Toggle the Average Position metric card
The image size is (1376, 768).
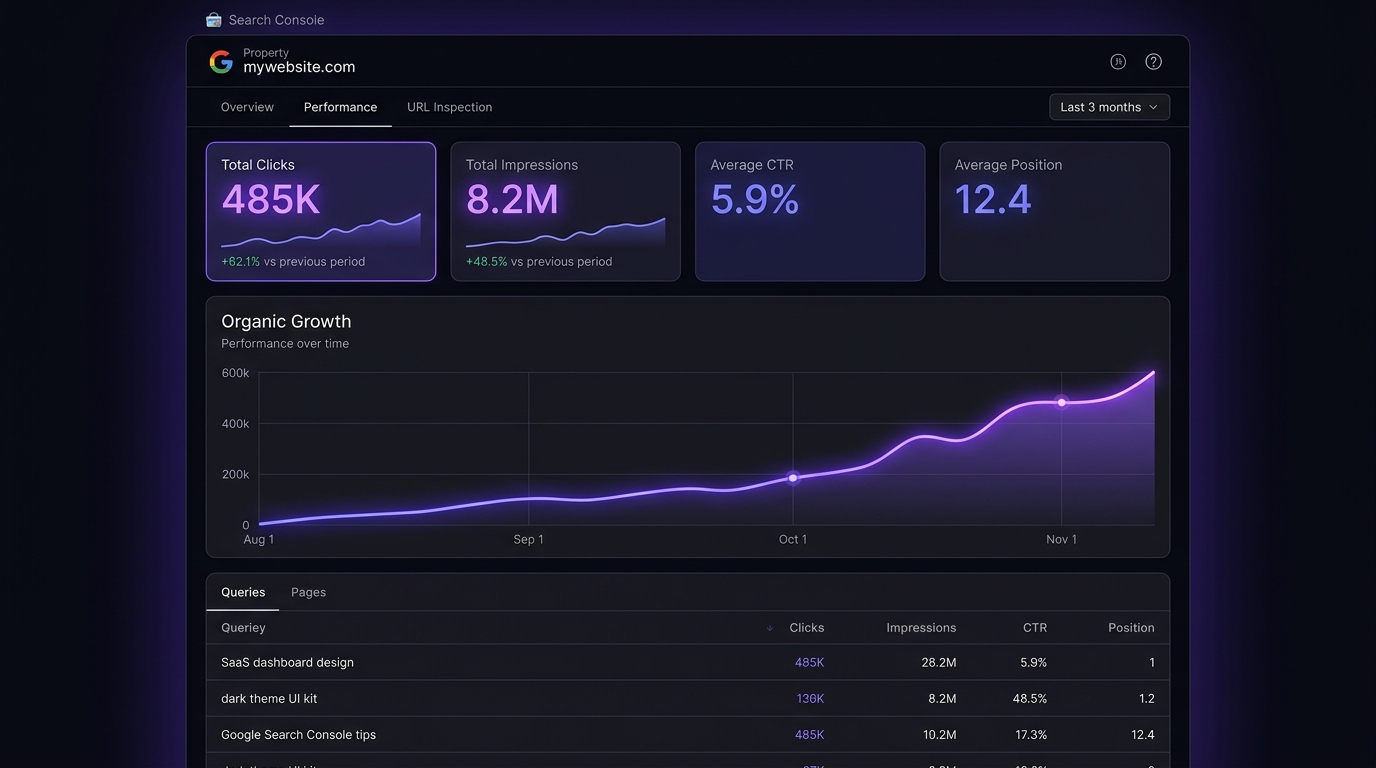pyautogui.click(x=1054, y=211)
